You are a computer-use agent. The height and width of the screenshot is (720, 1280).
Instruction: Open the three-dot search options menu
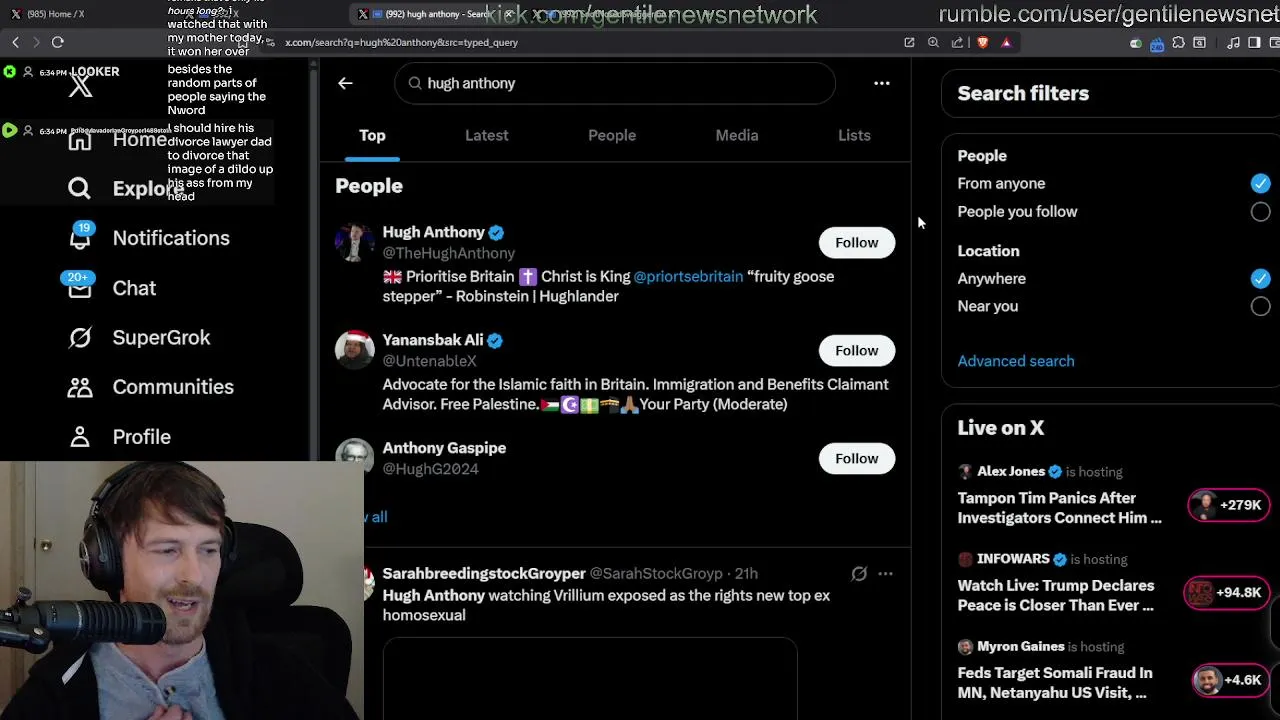coord(881,83)
